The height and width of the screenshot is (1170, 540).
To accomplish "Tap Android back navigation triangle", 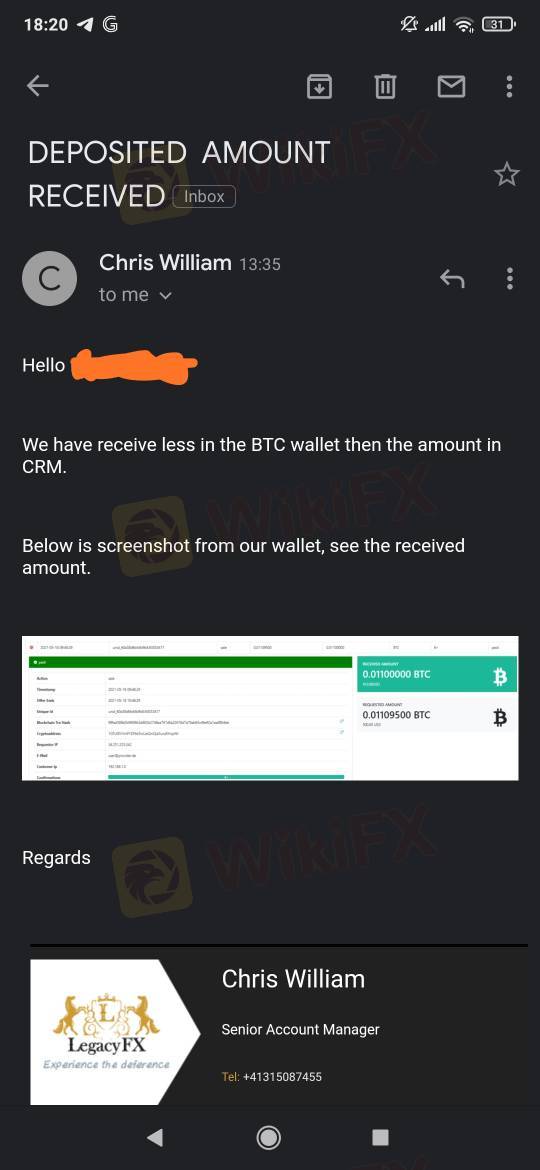I will tap(155, 1137).
